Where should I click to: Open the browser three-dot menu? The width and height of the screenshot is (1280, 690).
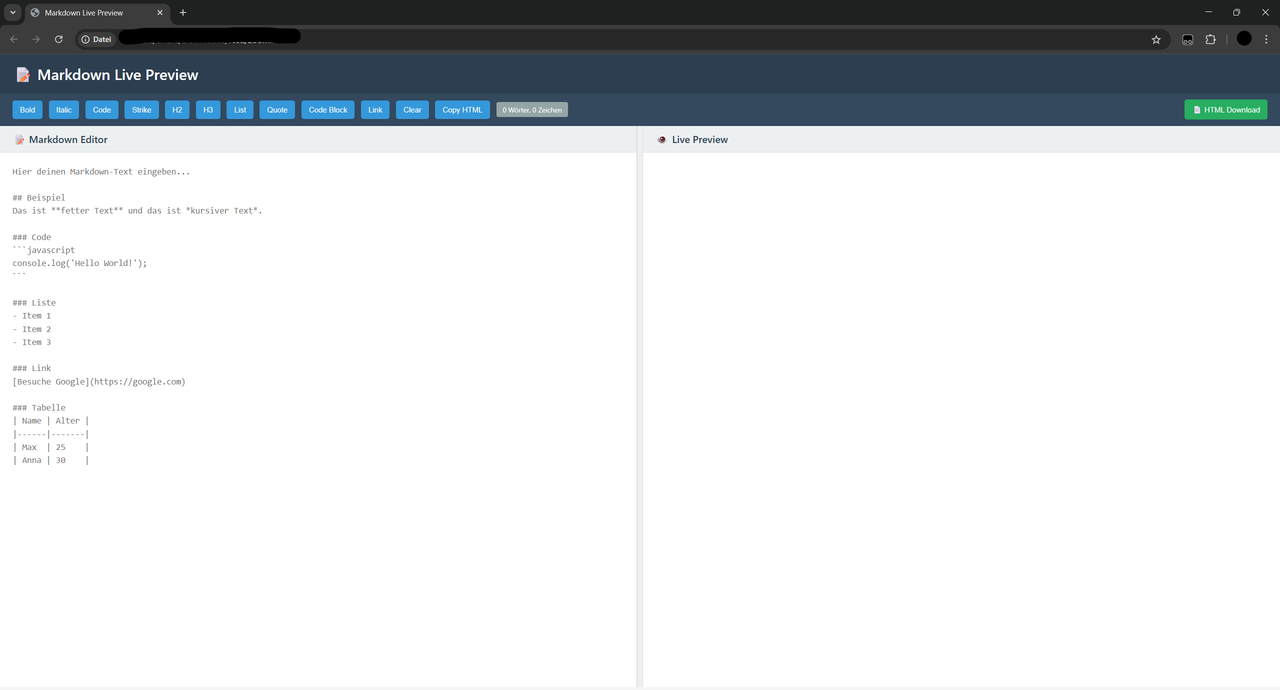click(1266, 39)
